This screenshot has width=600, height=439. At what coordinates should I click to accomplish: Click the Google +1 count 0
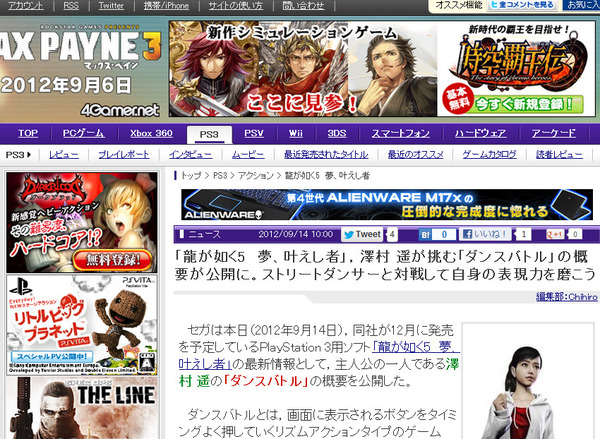(x=575, y=234)
